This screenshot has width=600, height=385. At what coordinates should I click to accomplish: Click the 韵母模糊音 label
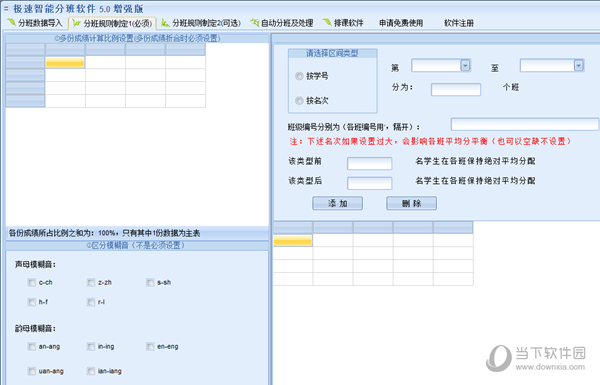pos(35,328)
